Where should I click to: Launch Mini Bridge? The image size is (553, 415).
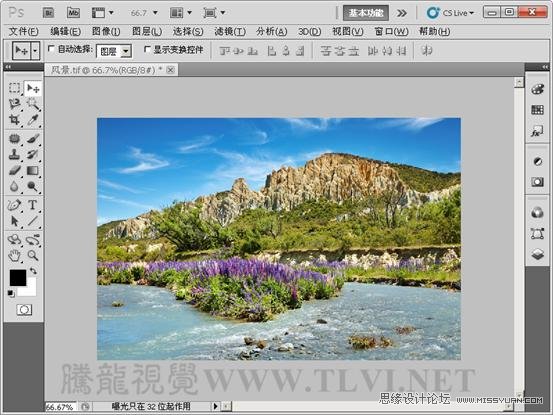[x=73, y=13]
